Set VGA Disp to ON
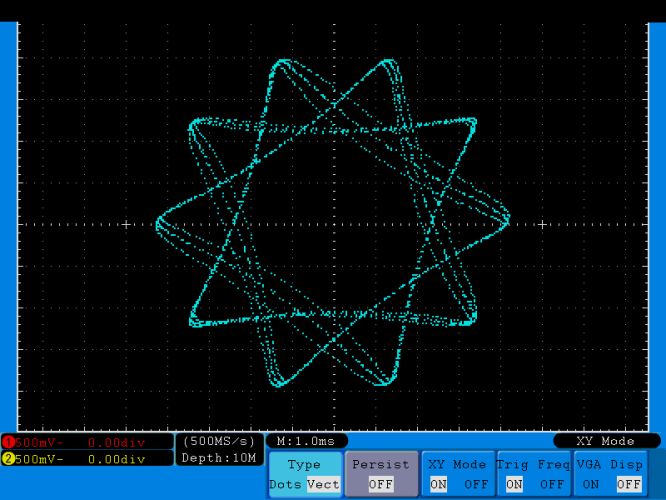The height and width of the screenshot is (500, 666). pyautogui.click(x=590, y=484)
